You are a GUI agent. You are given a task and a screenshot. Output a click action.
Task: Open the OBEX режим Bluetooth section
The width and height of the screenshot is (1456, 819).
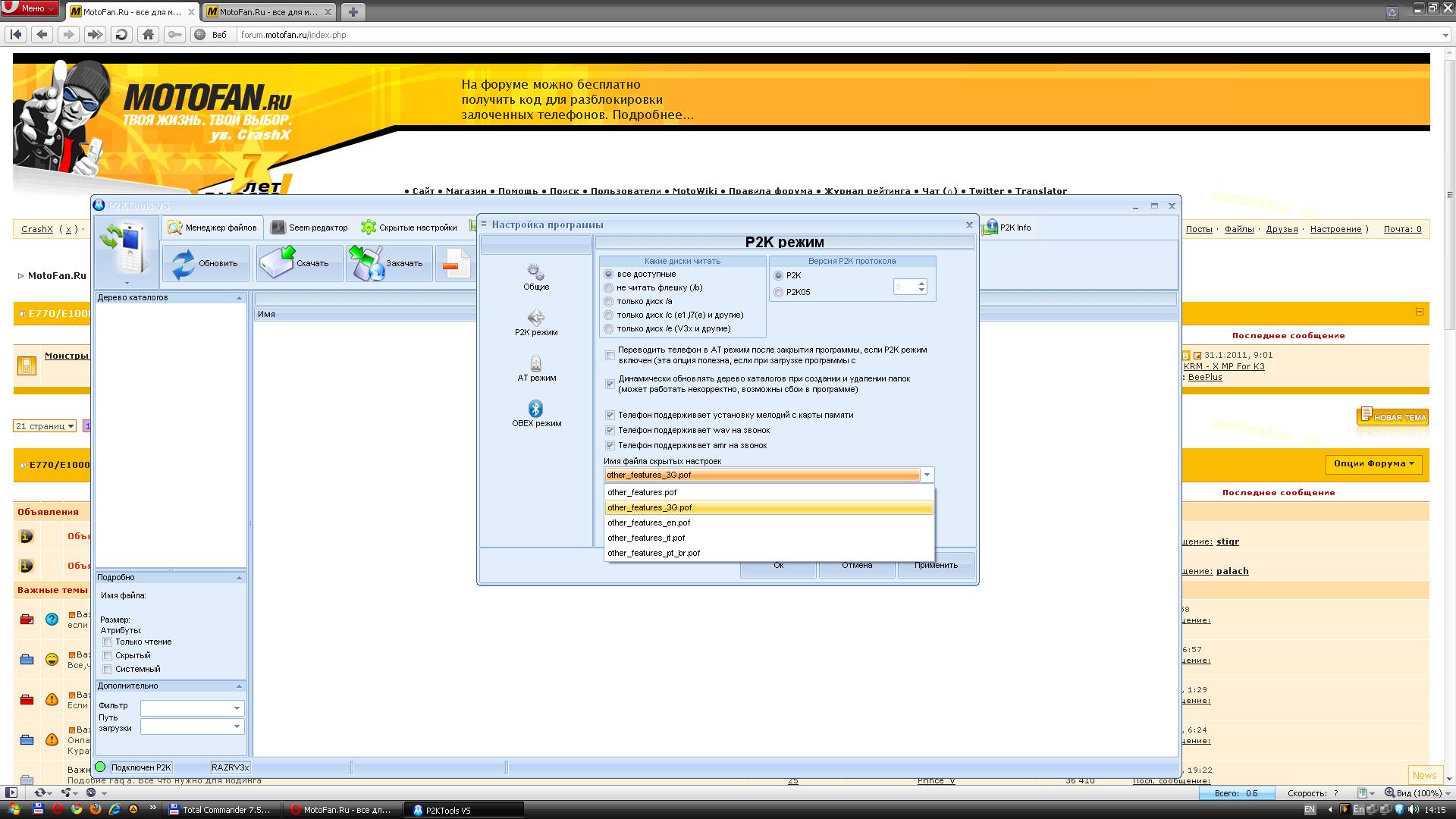click(536, 413)
